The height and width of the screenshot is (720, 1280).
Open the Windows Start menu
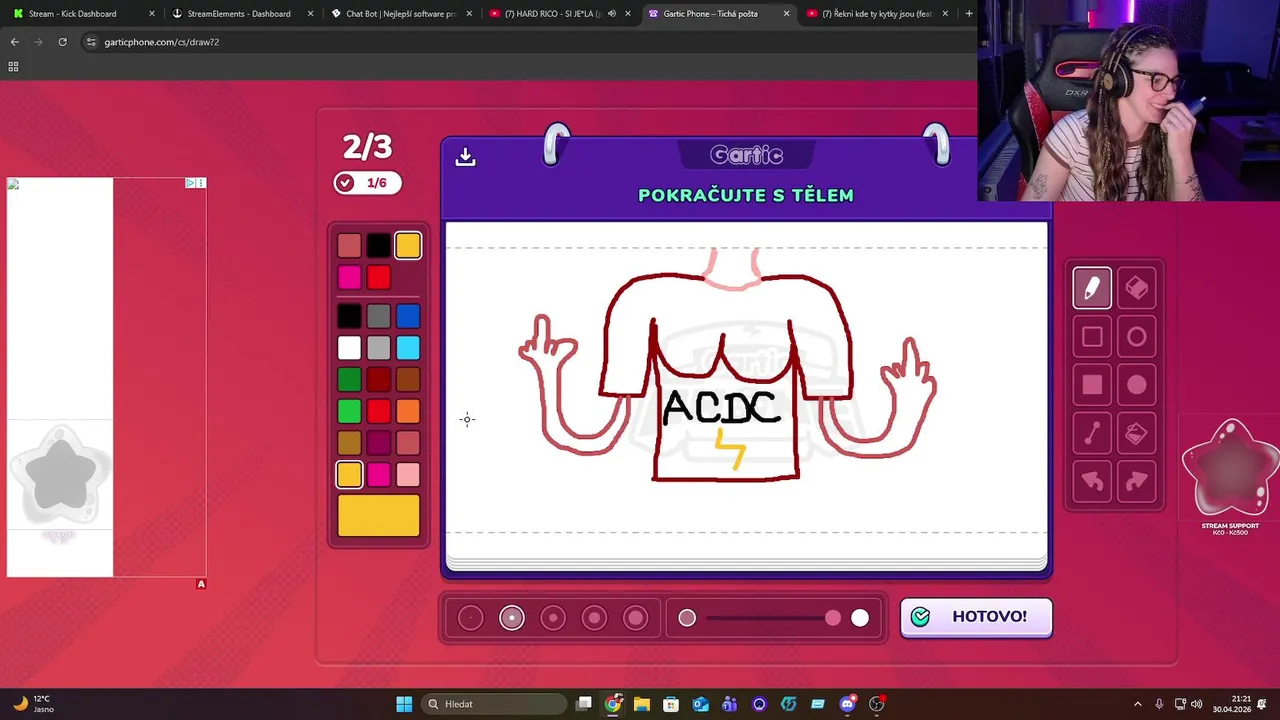coord(404,704)
